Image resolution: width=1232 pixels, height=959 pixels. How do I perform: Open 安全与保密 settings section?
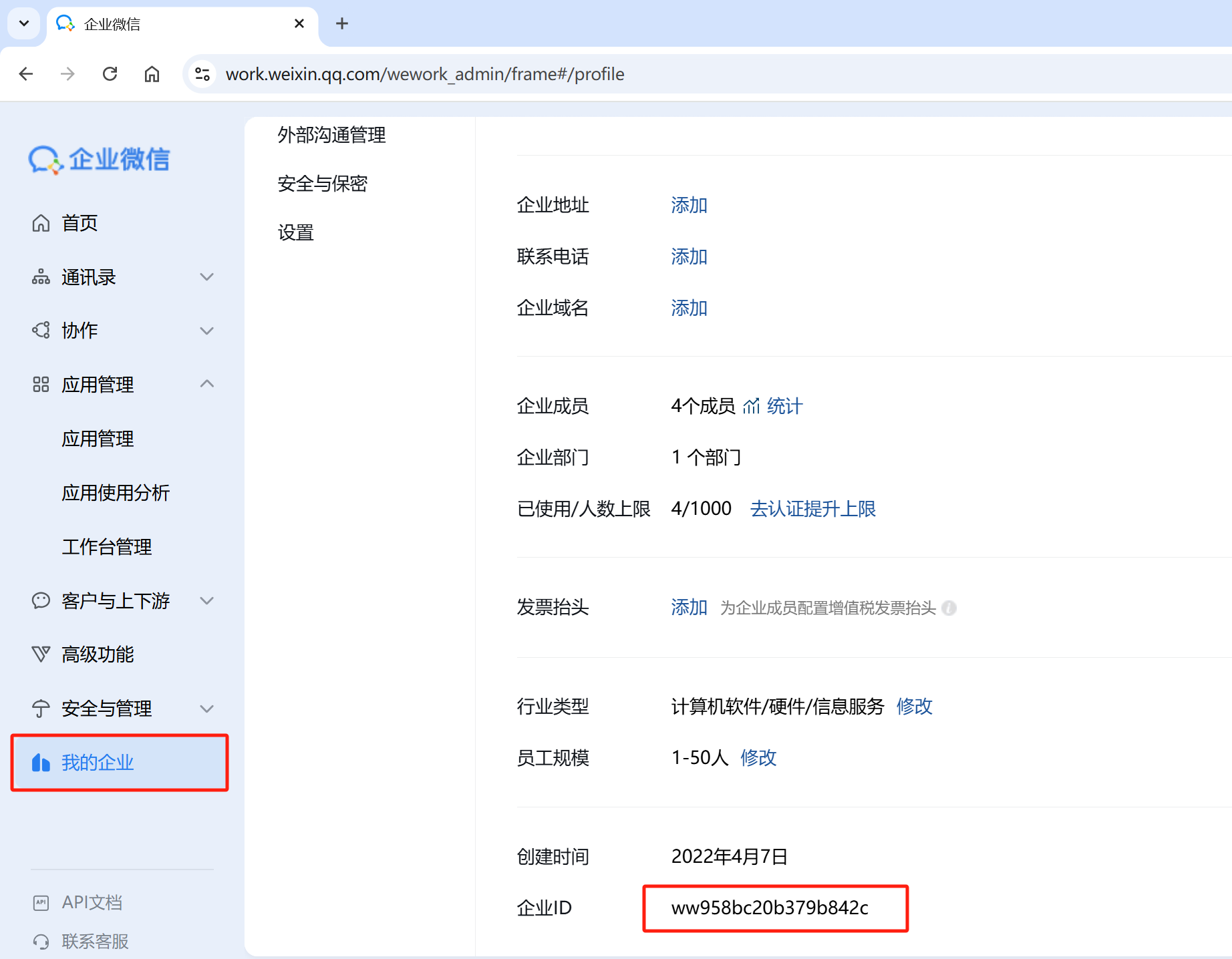[x=323, y=184]
